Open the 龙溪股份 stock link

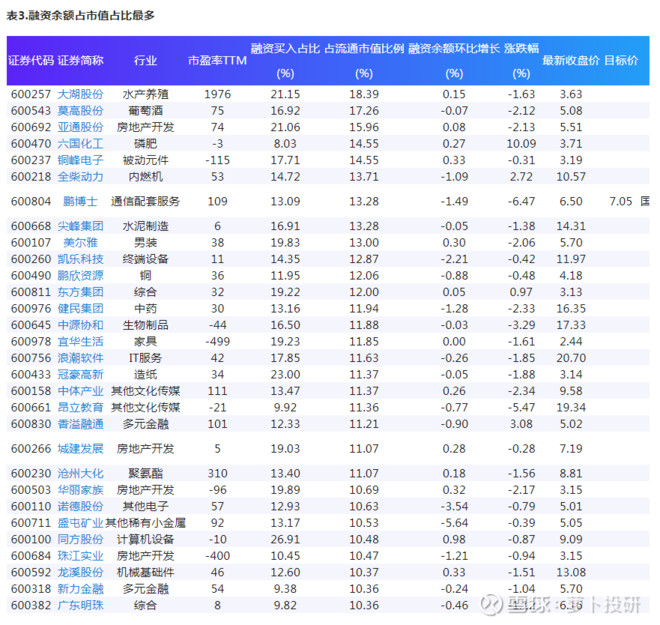[80, 572]
